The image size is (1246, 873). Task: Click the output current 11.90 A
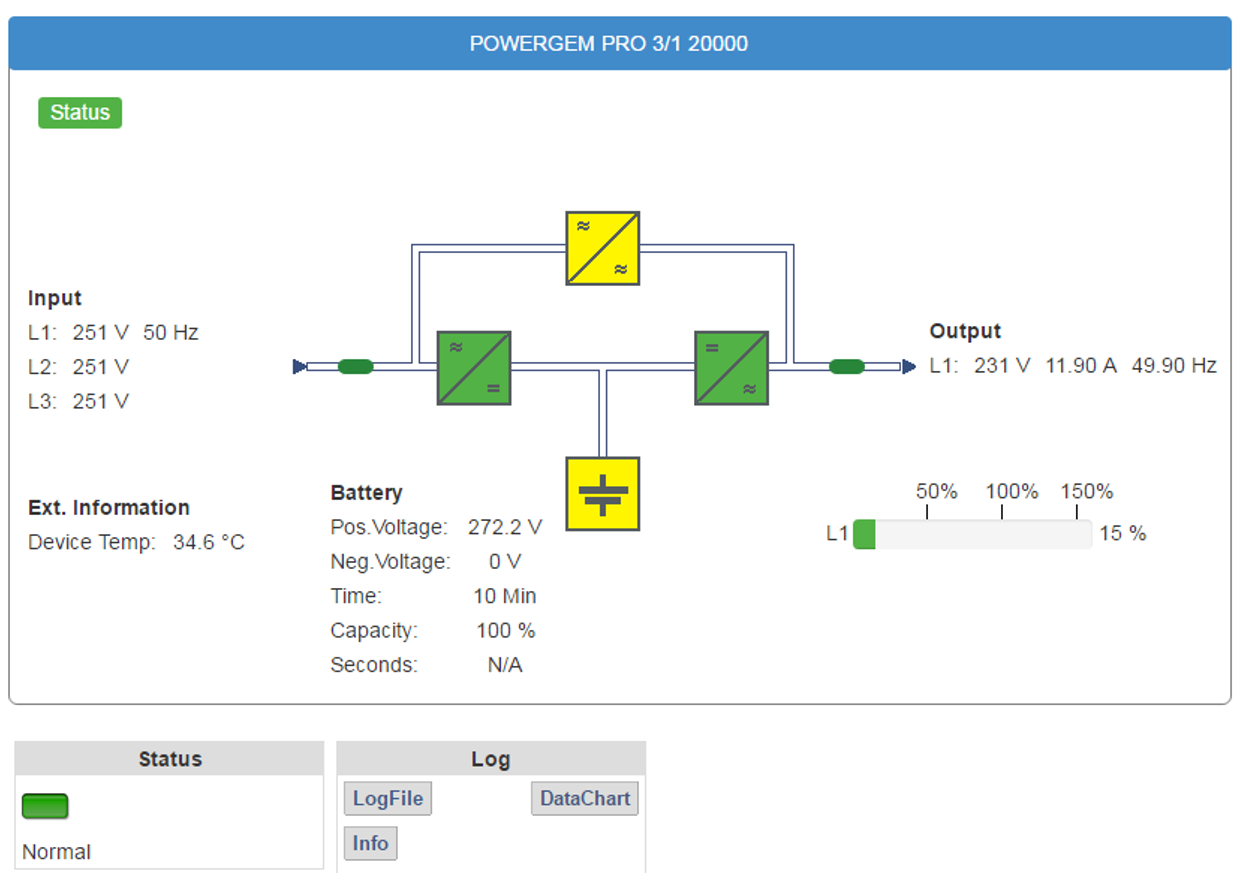1081,366
